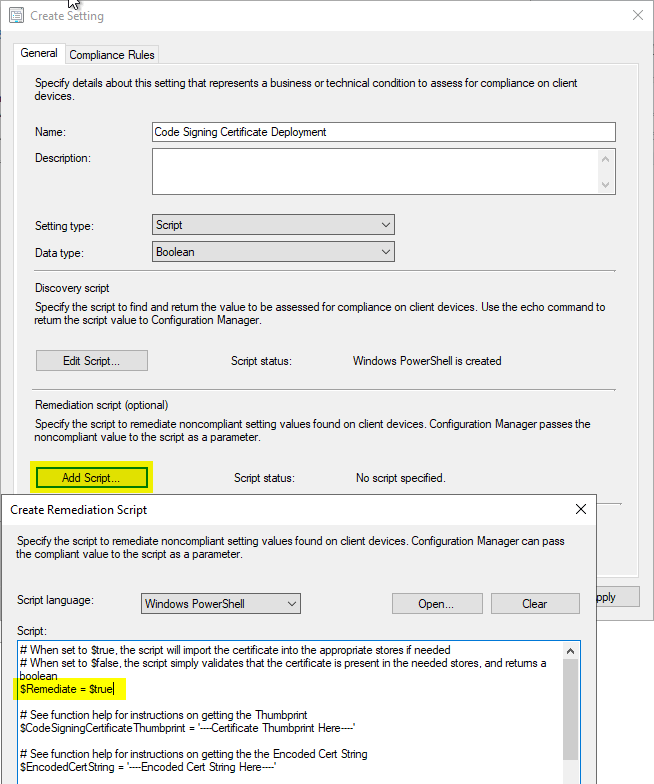Open the Compliance Rules tab
This screenshot has width=654, height=784.
(x=112, y=55)
